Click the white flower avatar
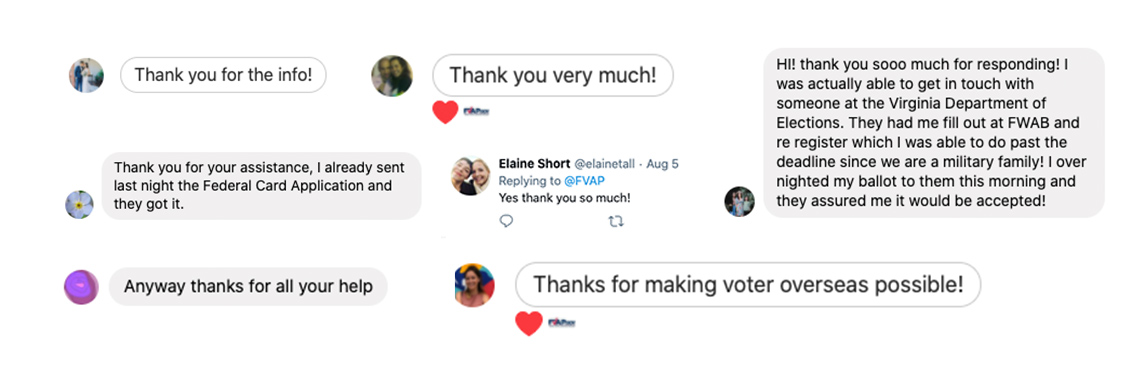Viewport: 1146px width, 373px height. (x=80, y=205)
